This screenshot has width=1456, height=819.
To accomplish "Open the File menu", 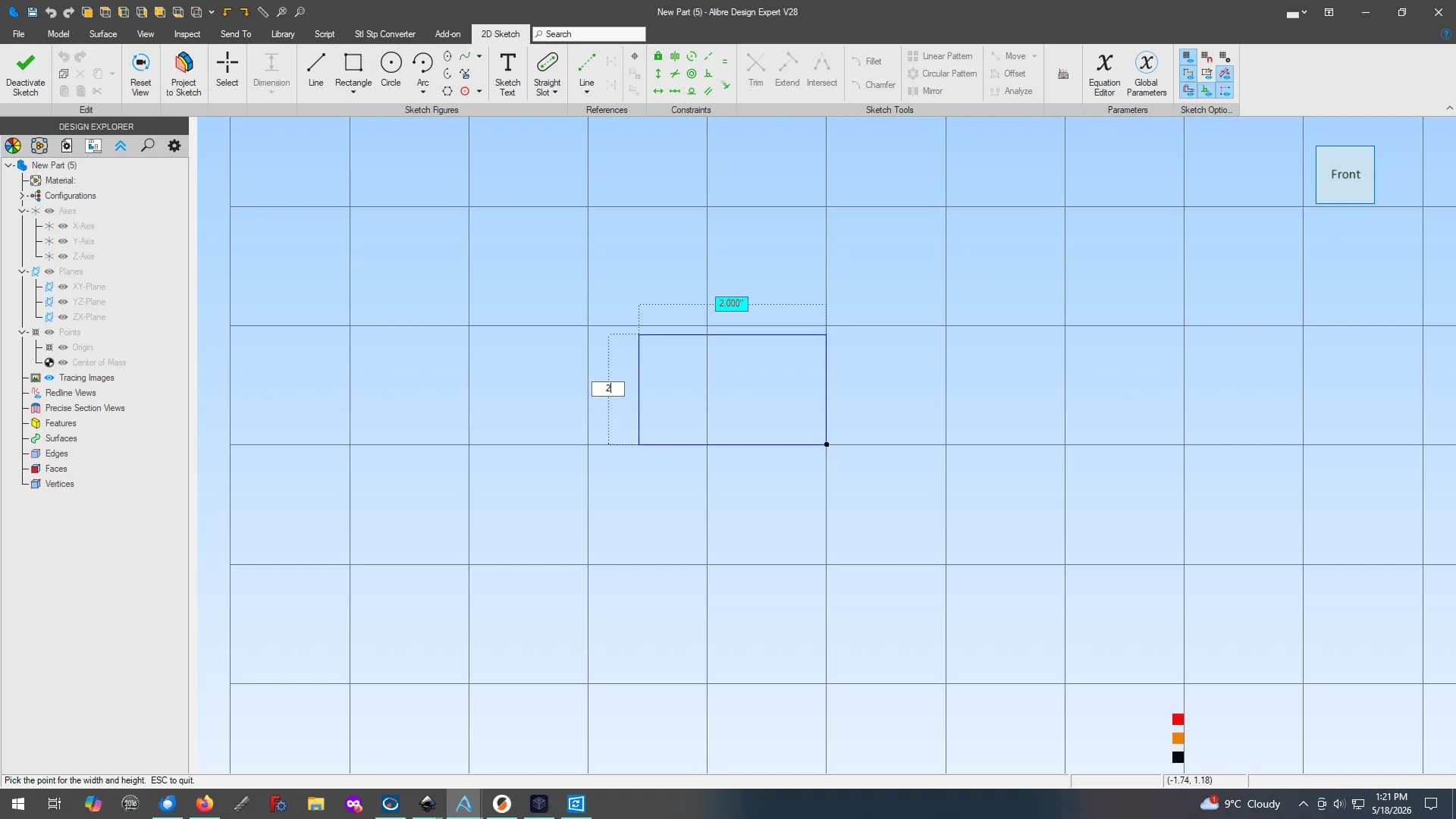I will 19,34.
